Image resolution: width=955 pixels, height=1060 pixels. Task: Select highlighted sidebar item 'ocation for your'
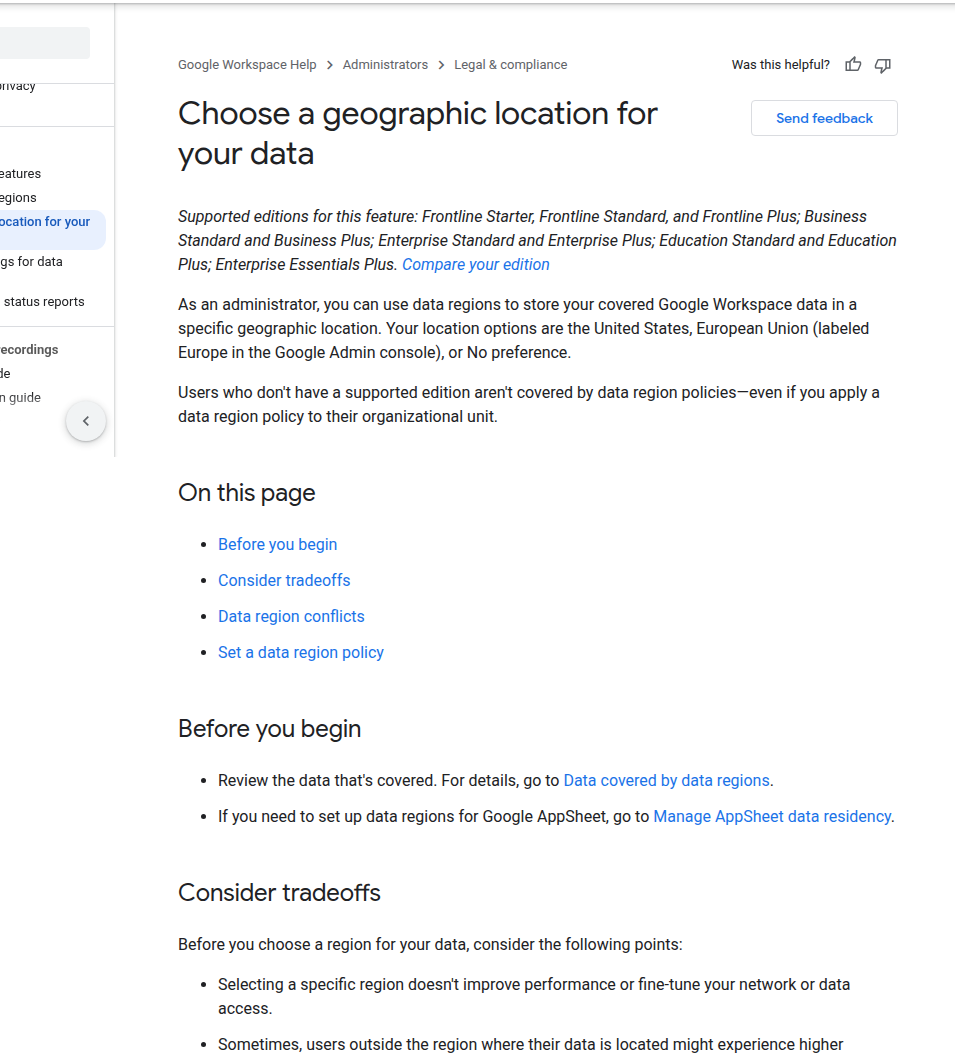(x=53, y=230)
